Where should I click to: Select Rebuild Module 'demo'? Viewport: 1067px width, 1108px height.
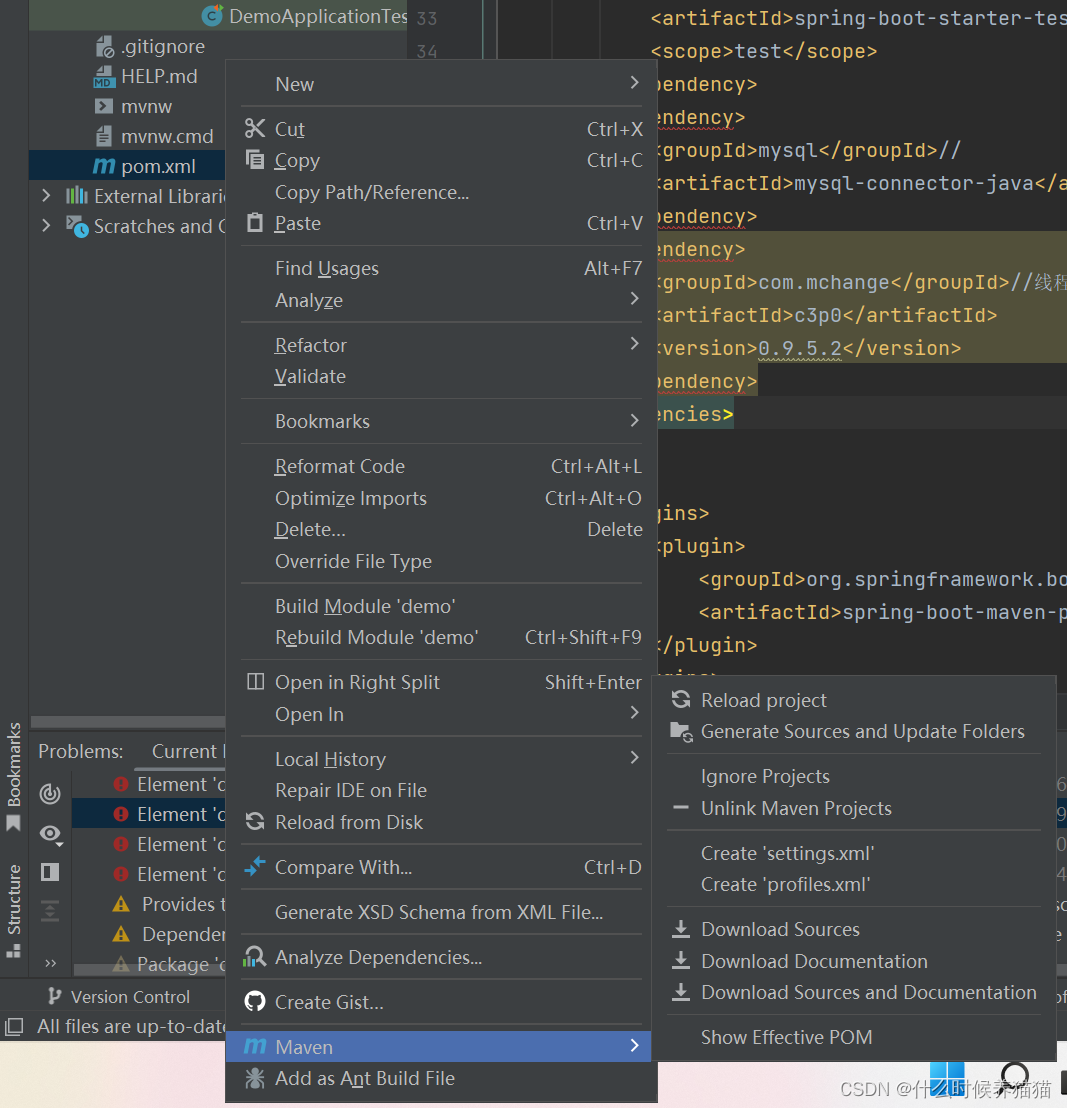441,637
